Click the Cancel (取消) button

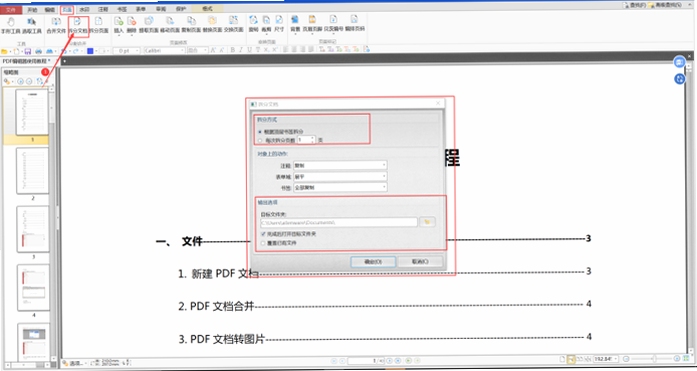(x=420, y=262)
